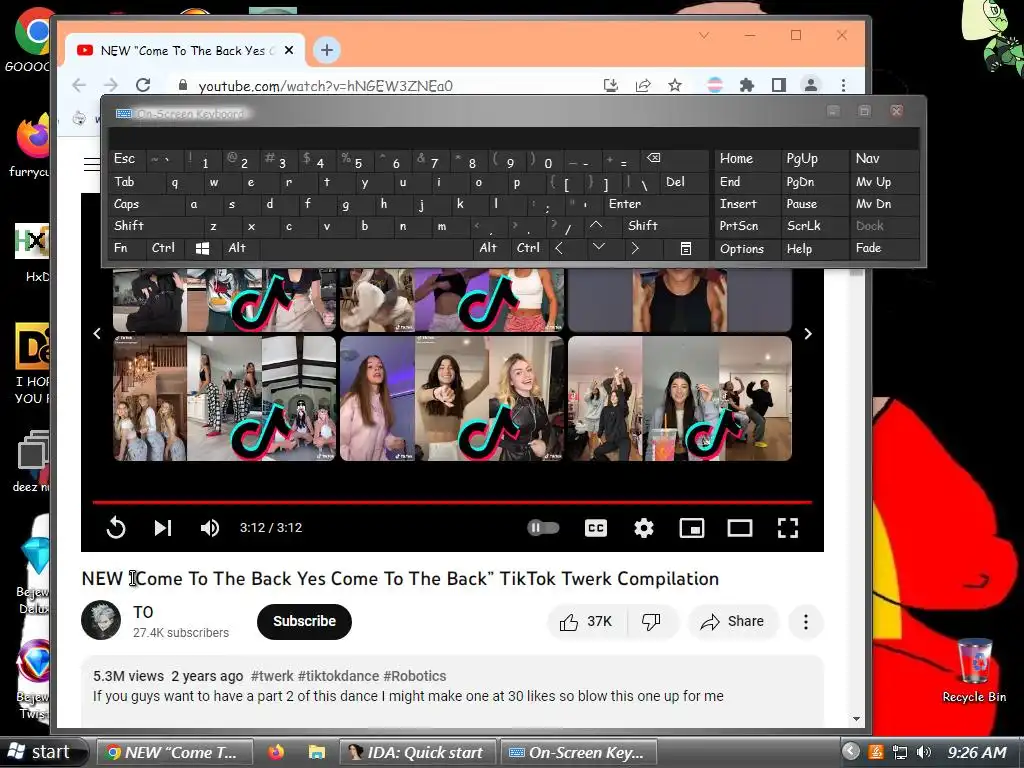Toggle left Ctrl key on keyboard
This screenshot has height=768, width=1024.
tap(165, 248)
